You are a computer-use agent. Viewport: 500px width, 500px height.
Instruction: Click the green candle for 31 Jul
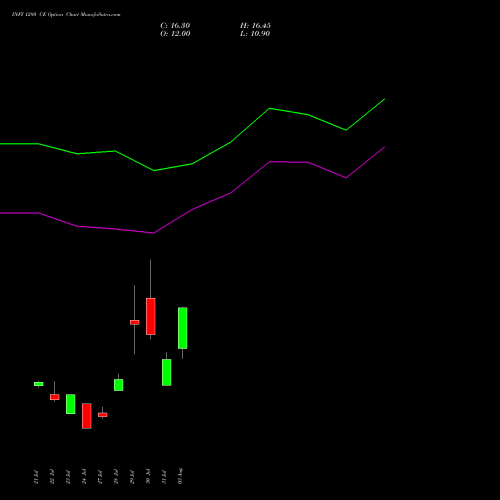point(167,372)
